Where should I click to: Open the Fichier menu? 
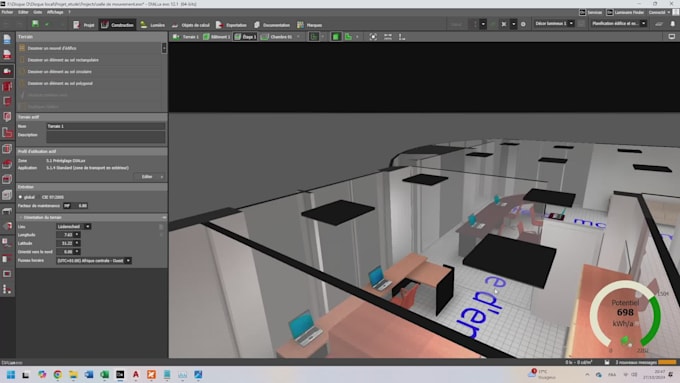pyautogui.click(x=7, y=12)
